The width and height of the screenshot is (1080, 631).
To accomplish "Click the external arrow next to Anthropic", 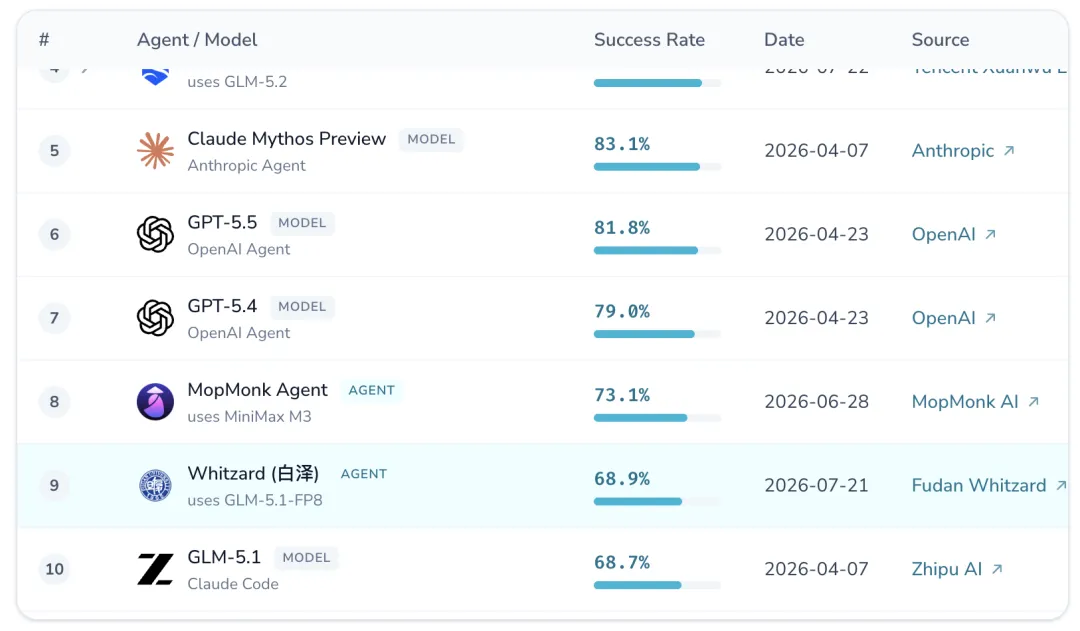I will click(x=1009, y=150).
